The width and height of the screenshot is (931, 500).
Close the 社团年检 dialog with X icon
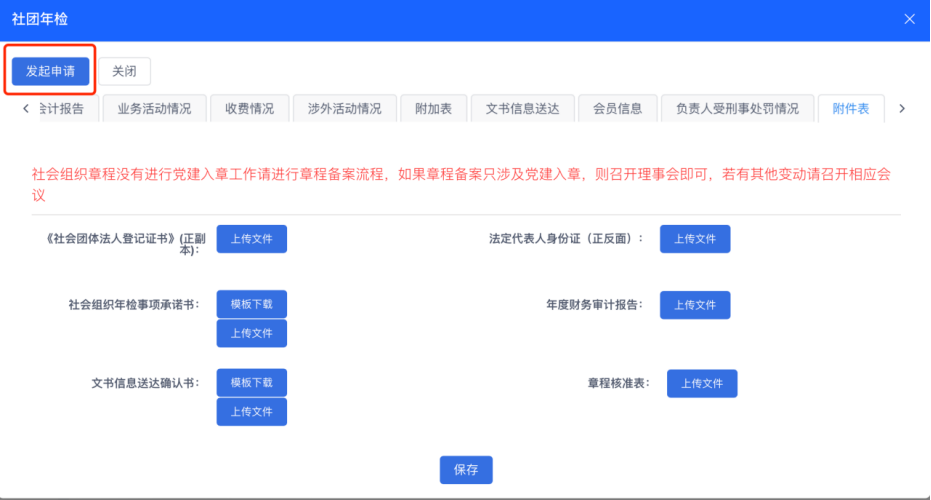[909, 19]
